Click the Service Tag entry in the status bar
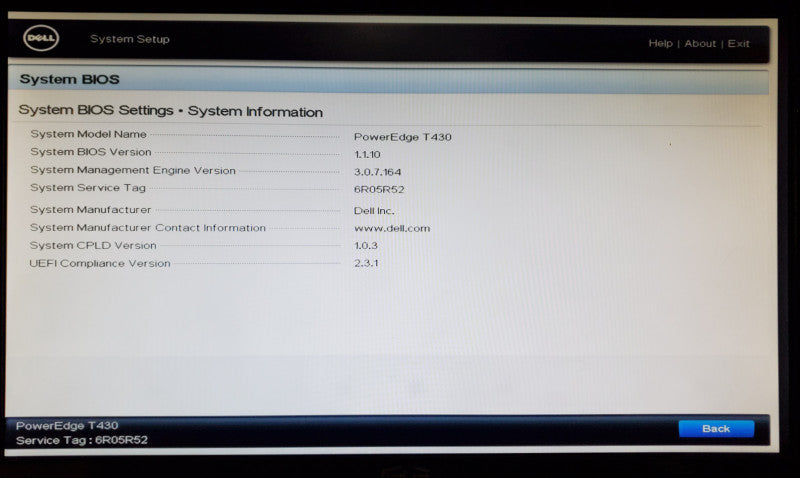 pos(82,440)
